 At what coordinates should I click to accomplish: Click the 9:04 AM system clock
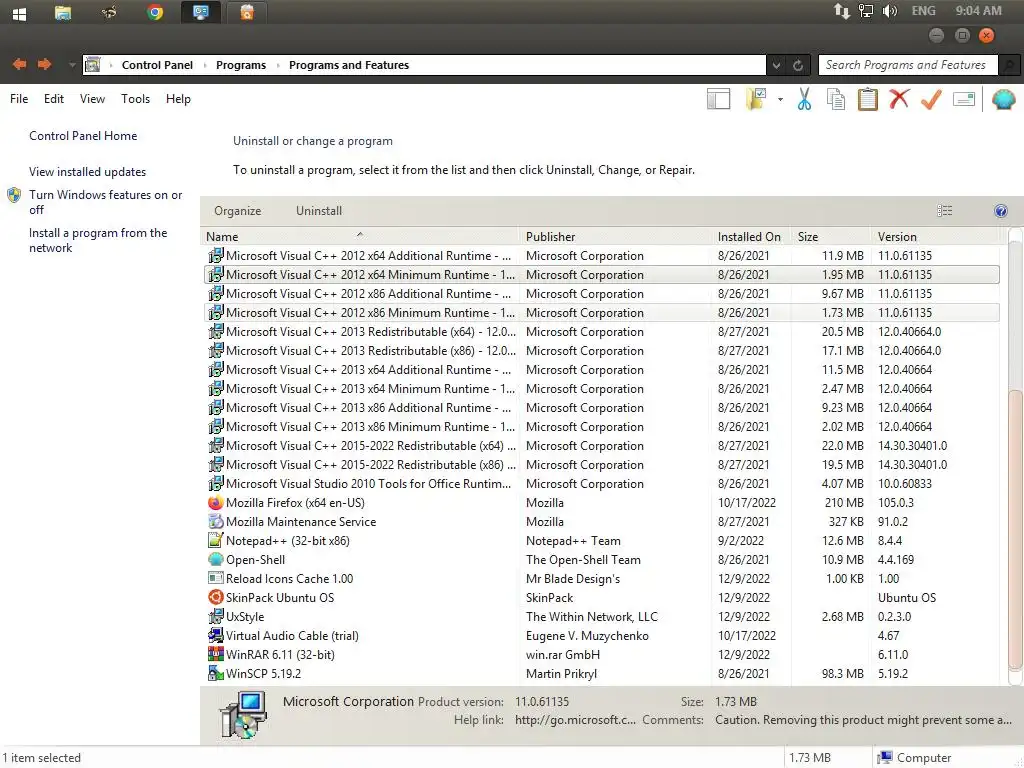(978, 10)
